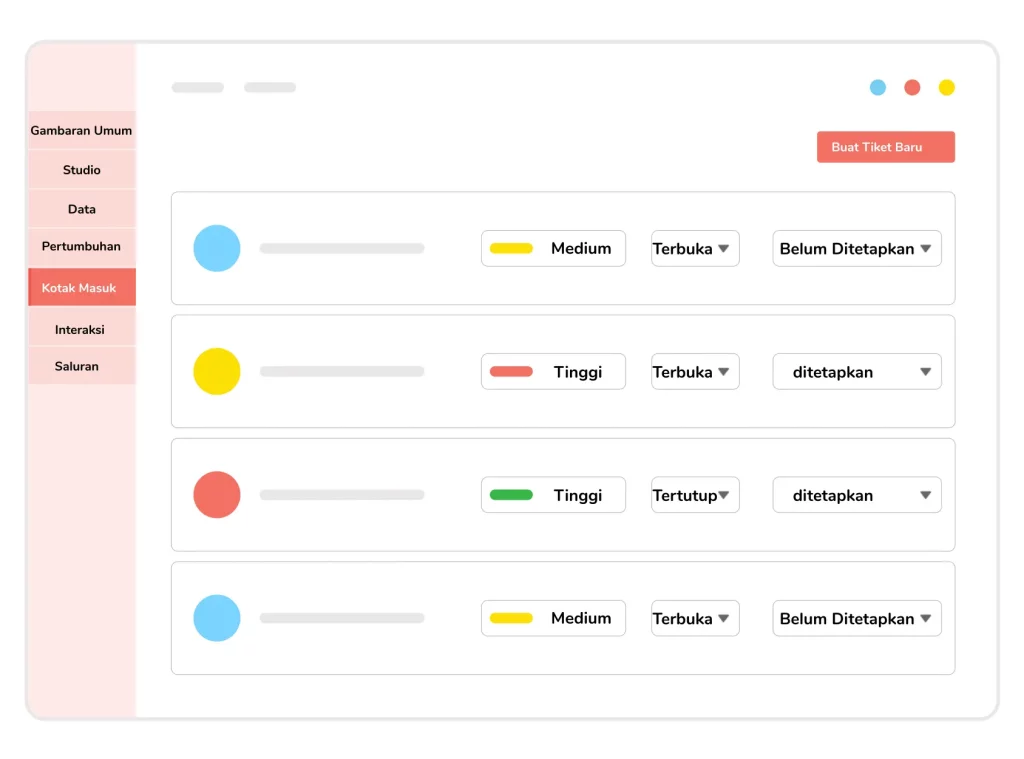The width and height of the screenshot is (1024, 759).
Task: Expand the Belum Ditetapkan dropdown in the last ticket
Action: [857, 619]
